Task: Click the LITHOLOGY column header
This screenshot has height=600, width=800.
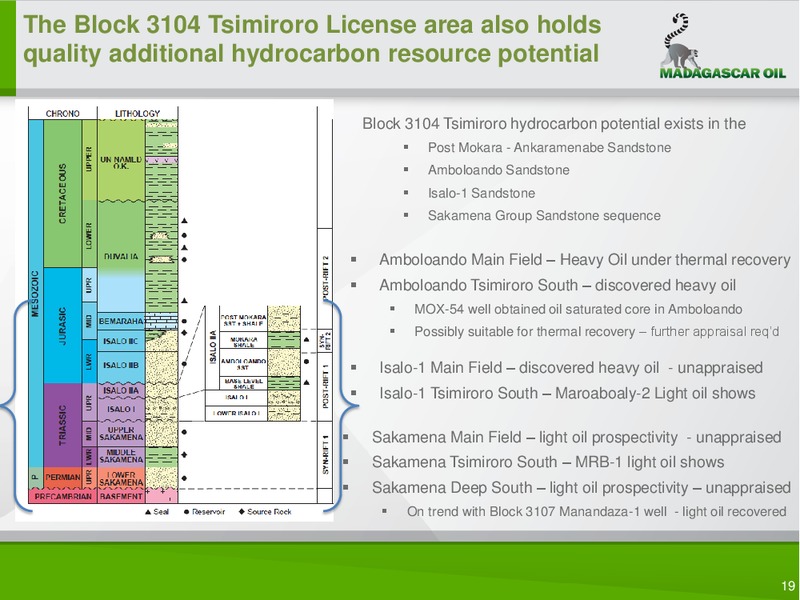Action: (137, 113)
